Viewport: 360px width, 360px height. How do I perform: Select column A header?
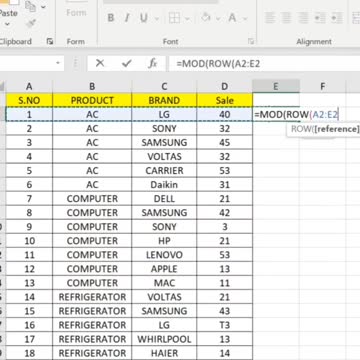click(29, 86)
